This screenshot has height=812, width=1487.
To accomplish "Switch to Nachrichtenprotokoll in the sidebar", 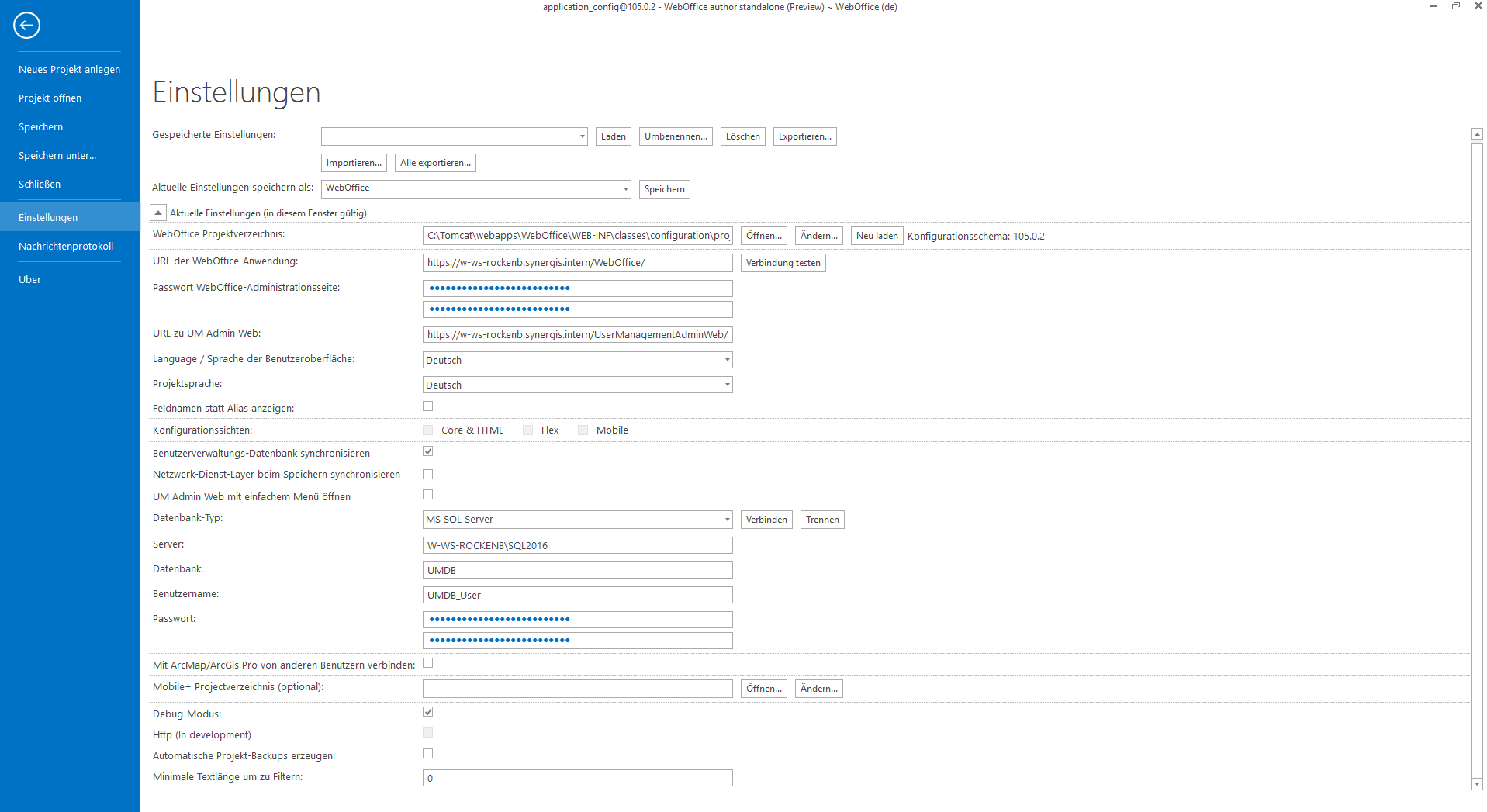I will tap(66, 246).
